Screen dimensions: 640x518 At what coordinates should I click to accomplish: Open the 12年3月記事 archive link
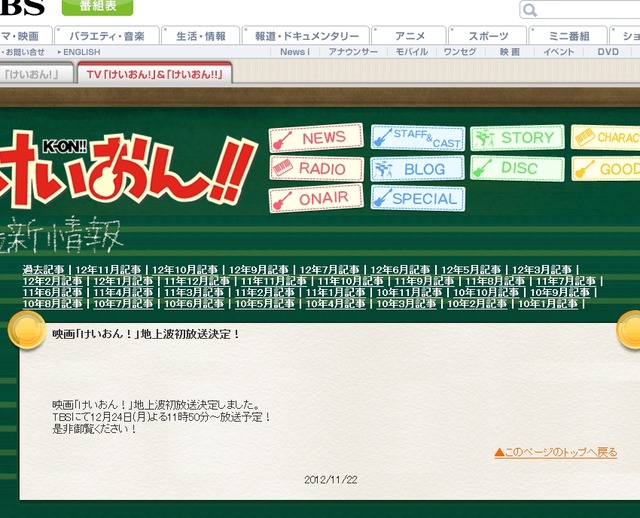click(542, 270)
